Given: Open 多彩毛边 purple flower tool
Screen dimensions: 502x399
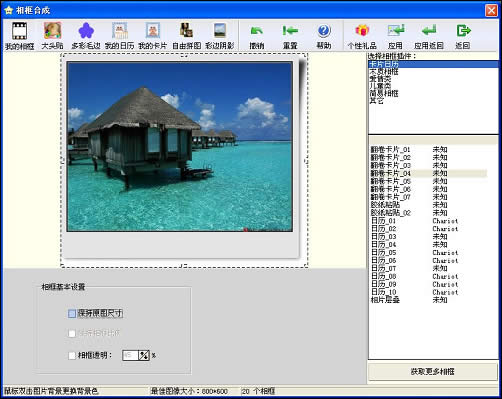Looking at the screenshot, I should coord(86,31).
